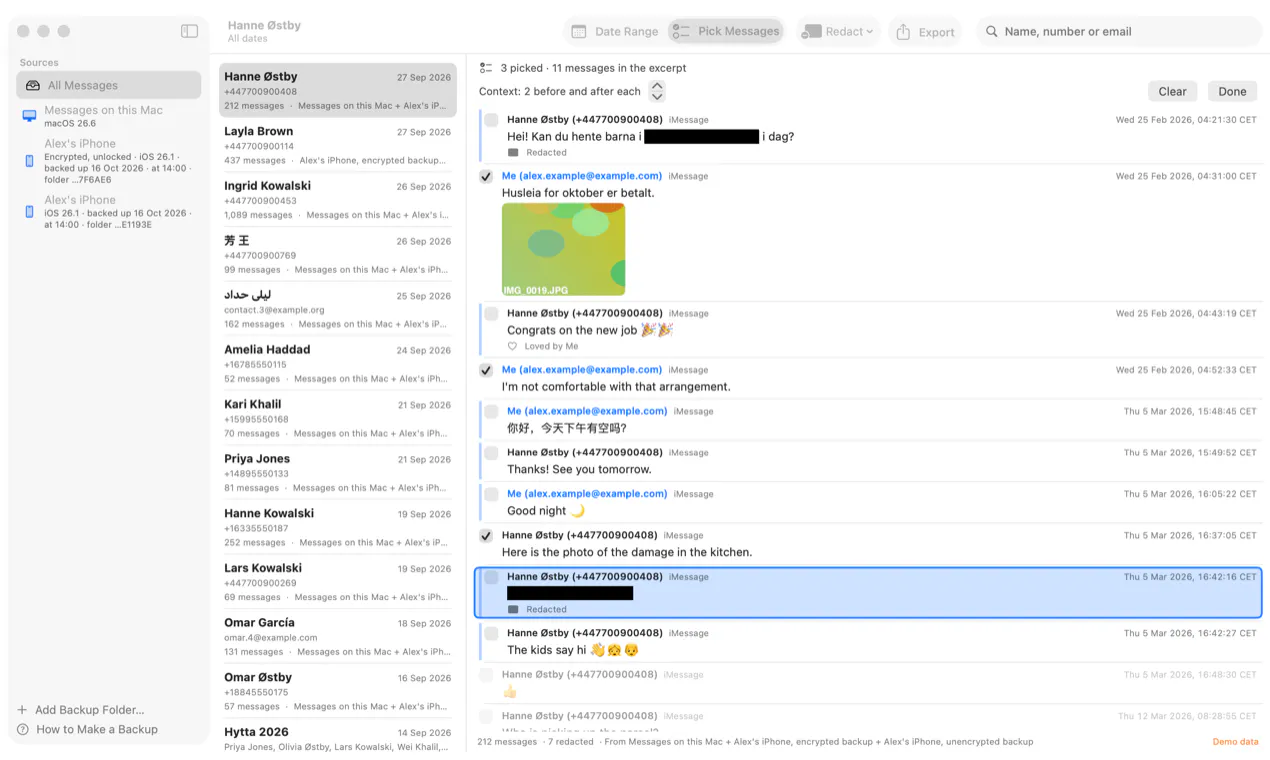Open the IMG_0019.JPG attachment thumbnail
The image size is (1270, 760).
(563, 250)
